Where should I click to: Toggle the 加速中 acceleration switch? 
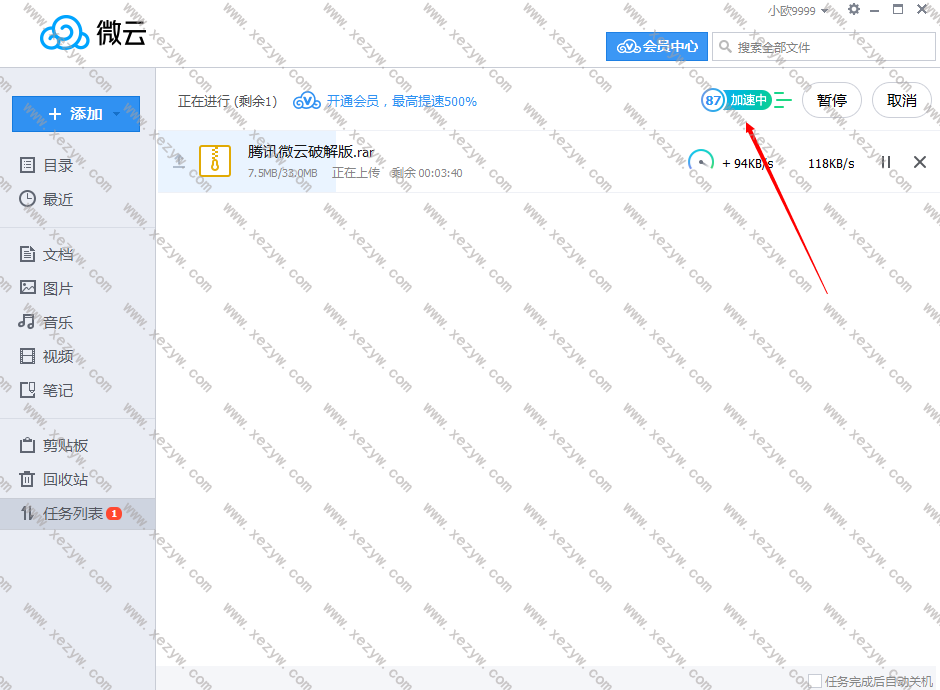click(x=747, y=100)
